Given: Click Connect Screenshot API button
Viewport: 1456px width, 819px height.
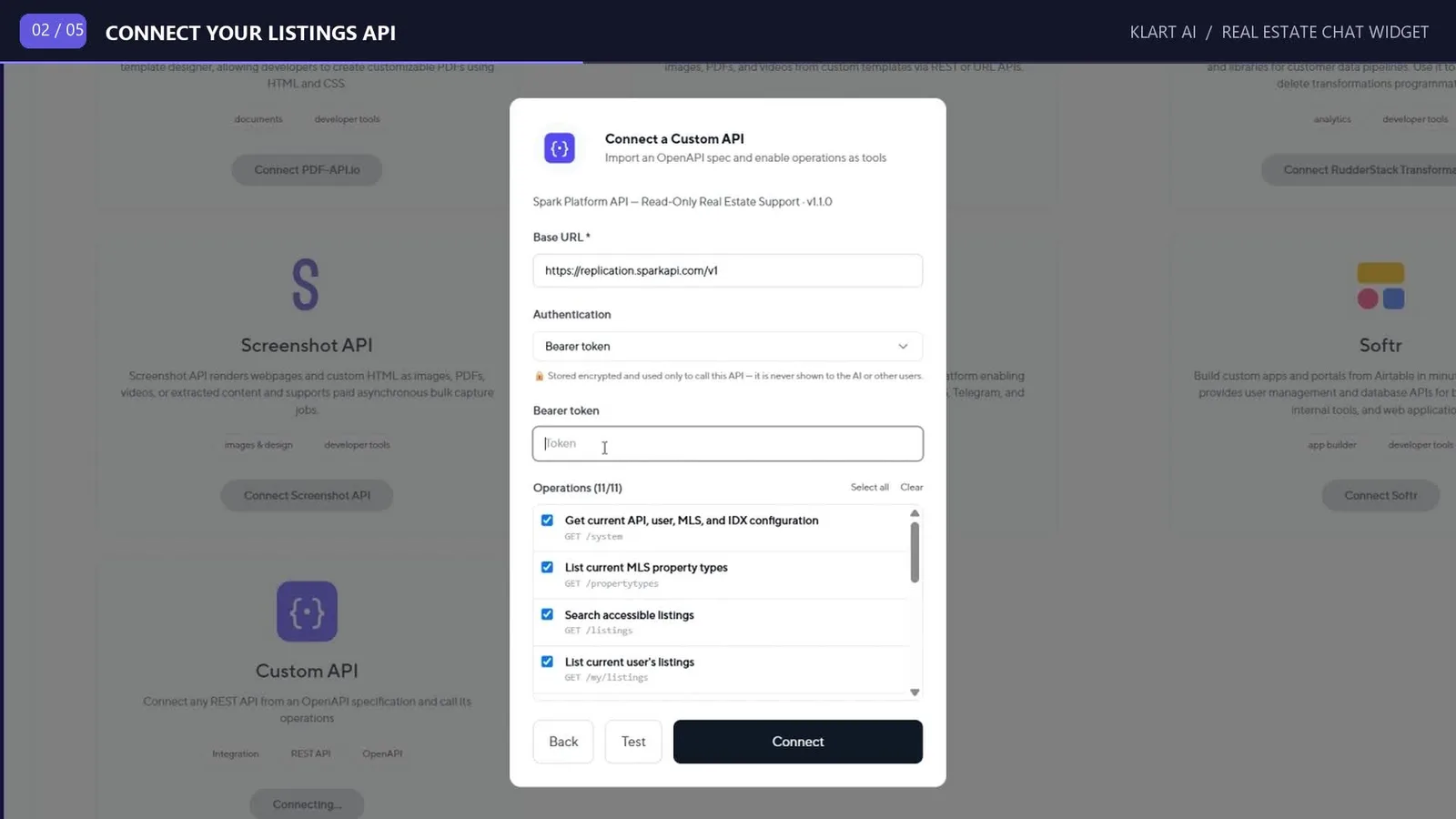Looking at the screenshot, I should pos(307,496).
